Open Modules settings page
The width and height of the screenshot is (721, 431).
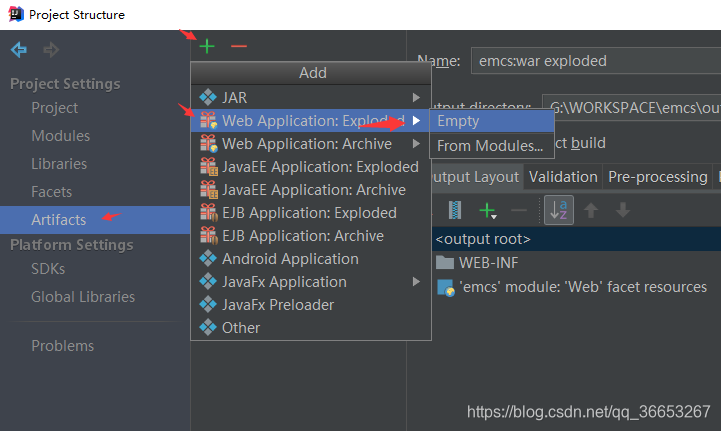(x=60, y=136)
